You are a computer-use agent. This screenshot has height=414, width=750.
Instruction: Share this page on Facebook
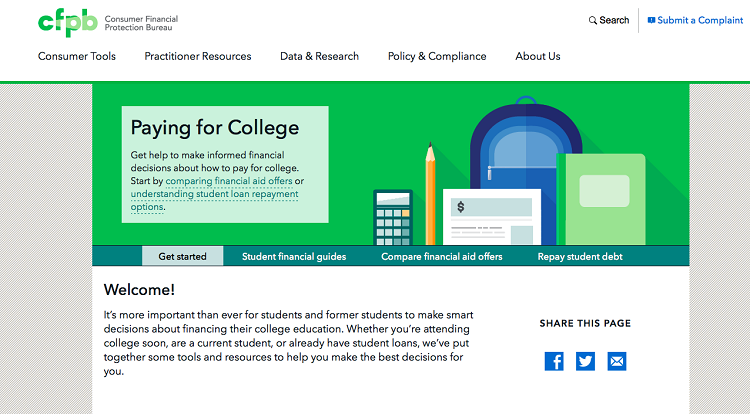coord(554,361)
